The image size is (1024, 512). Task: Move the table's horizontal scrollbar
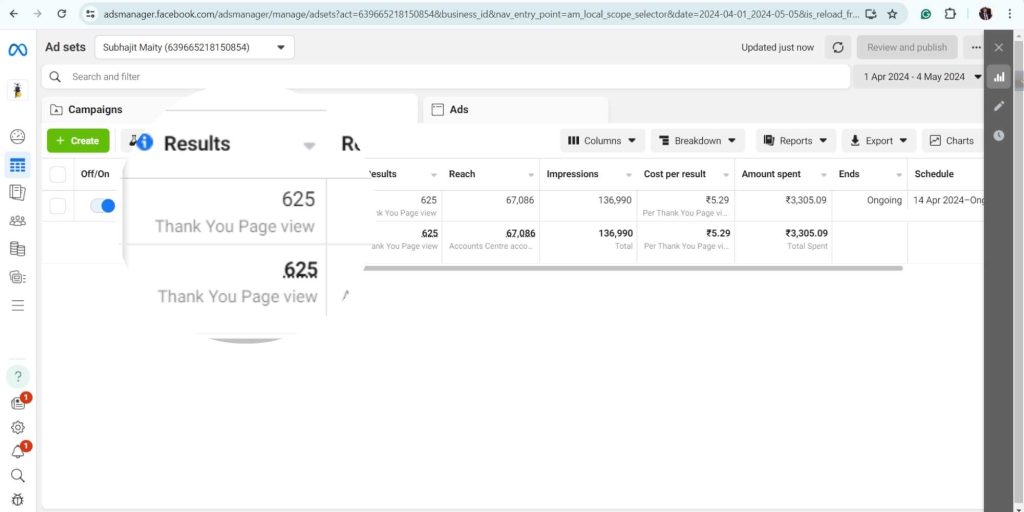(x=633, y=268)
